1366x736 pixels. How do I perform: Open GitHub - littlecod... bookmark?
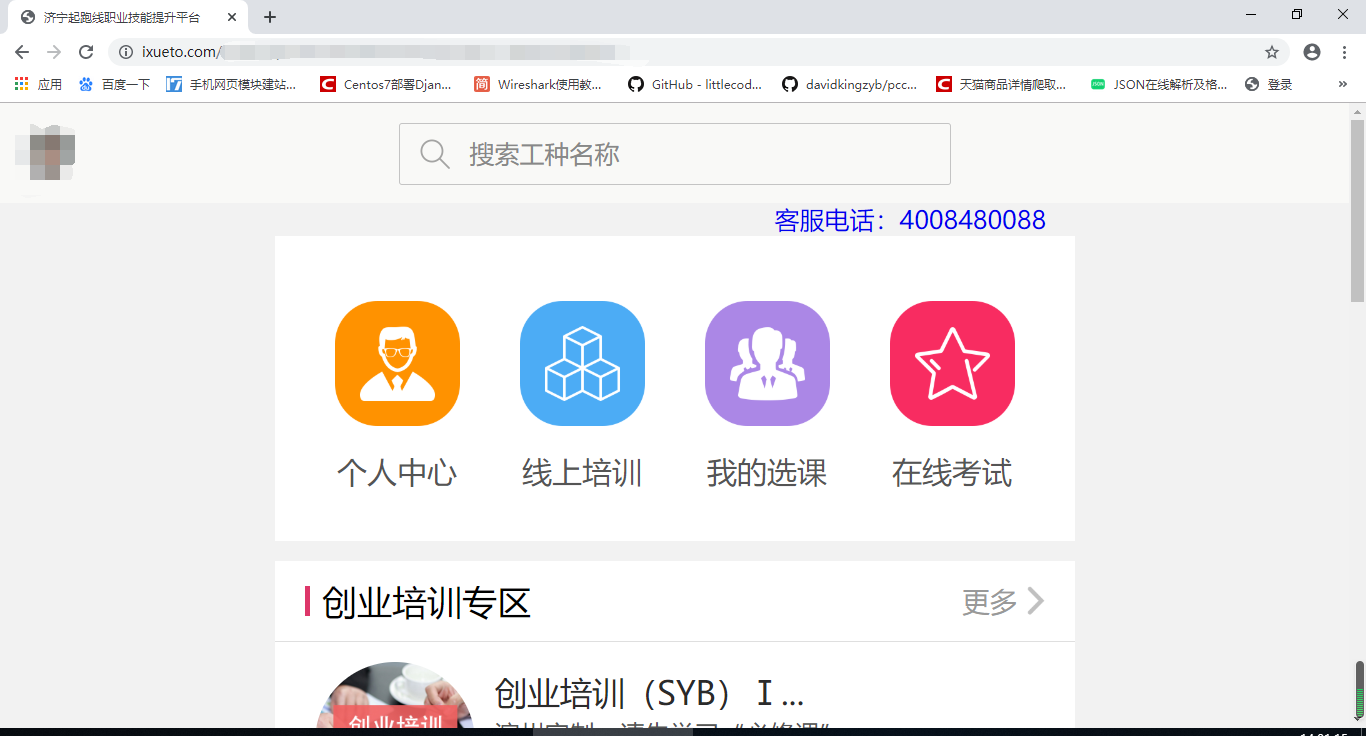tap(695, 85)
